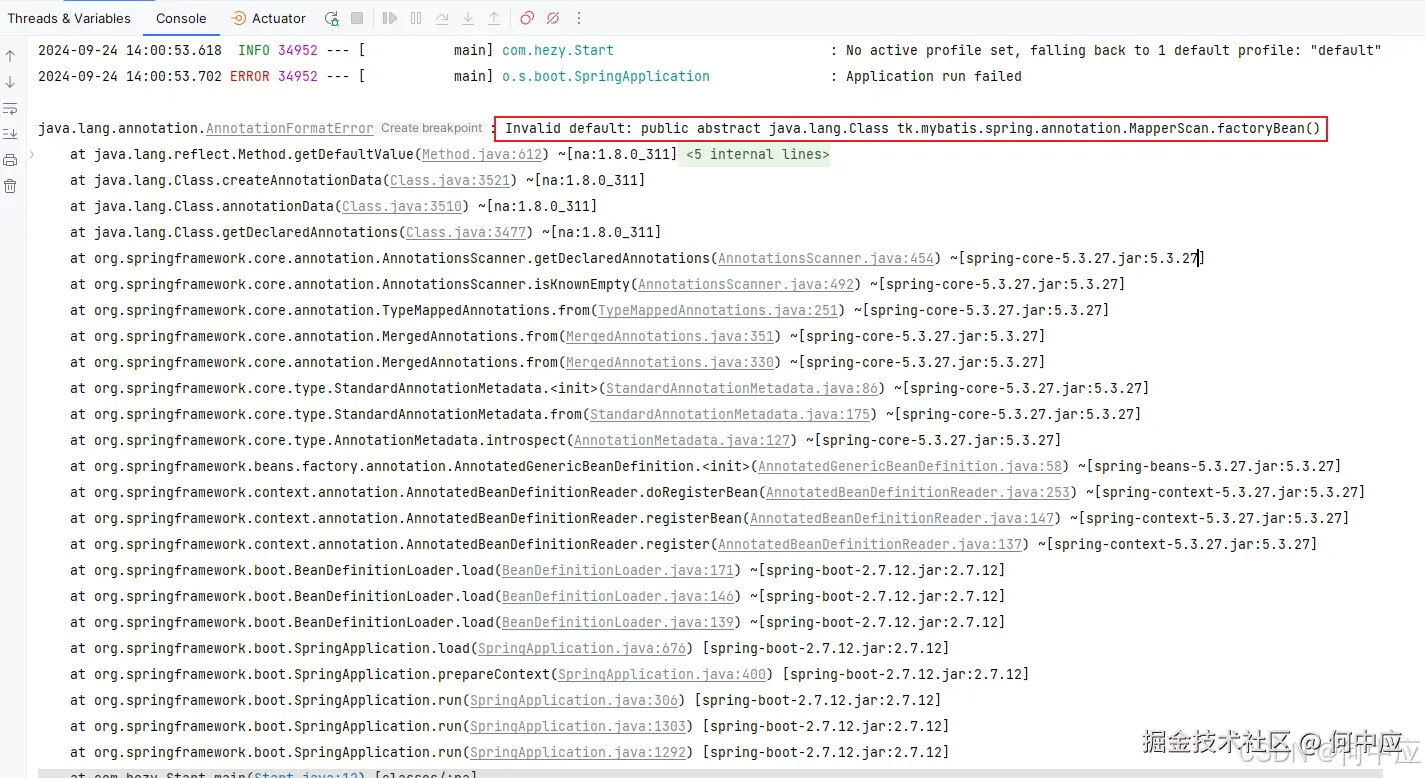Click the Print console output icon
The height and width of the screenshot is (778, 1425).
coord(10,160)
